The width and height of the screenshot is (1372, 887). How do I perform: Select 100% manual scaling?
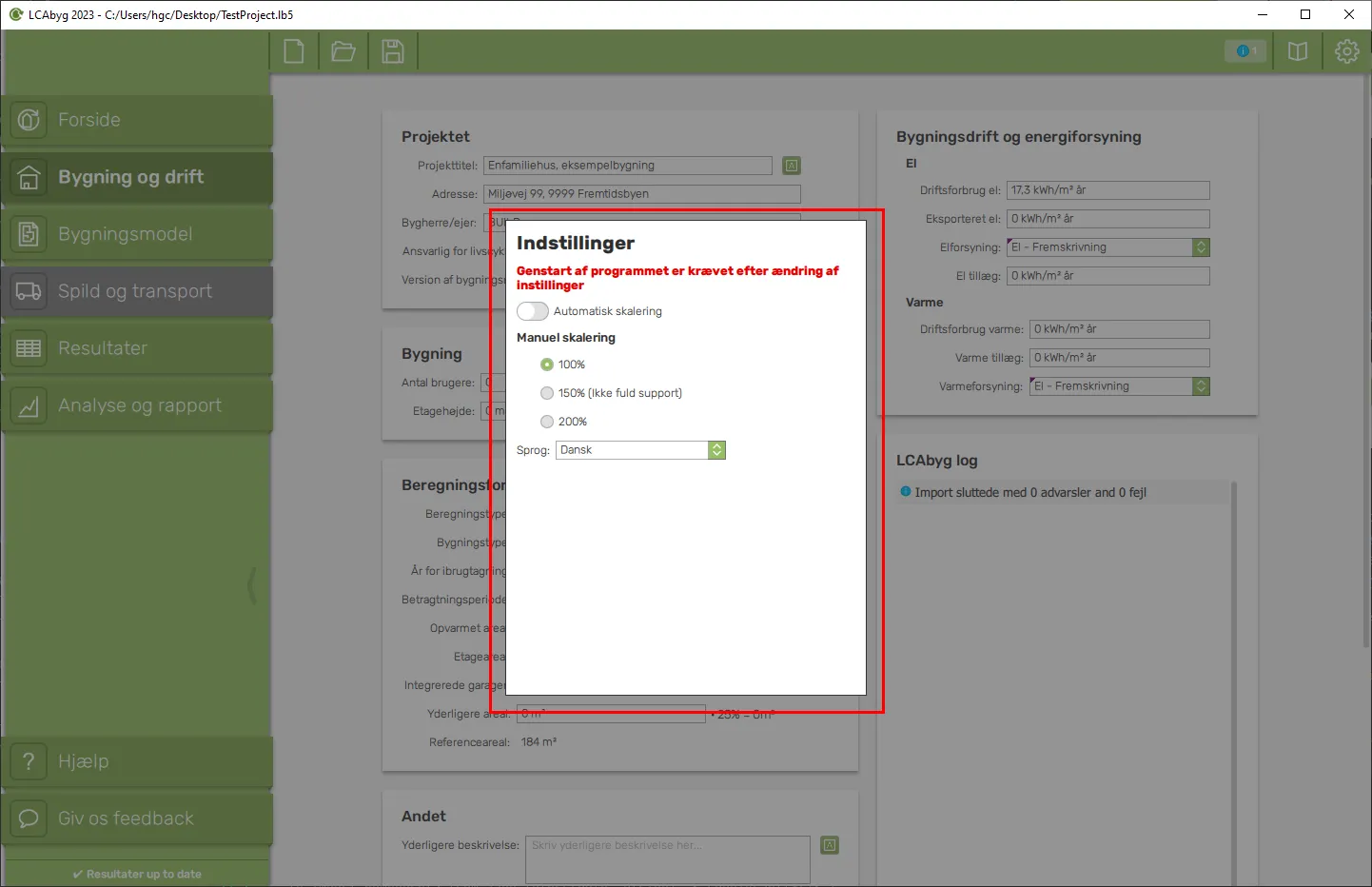(x=547, y=365)
